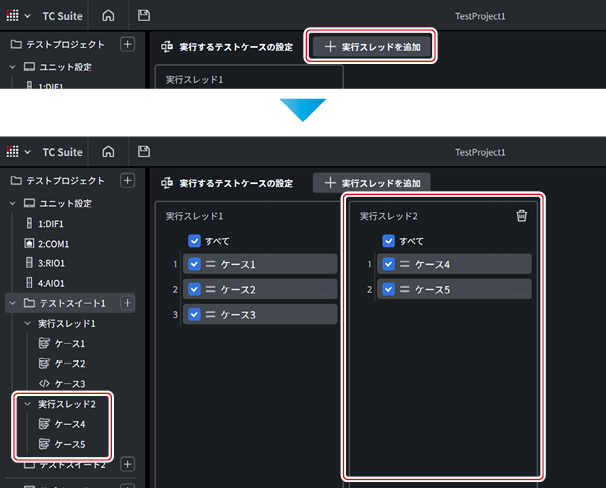Add item to テストスイート2 with plus icon
Image resolution: width=606 pixels, height=488 pixels.
127,464
